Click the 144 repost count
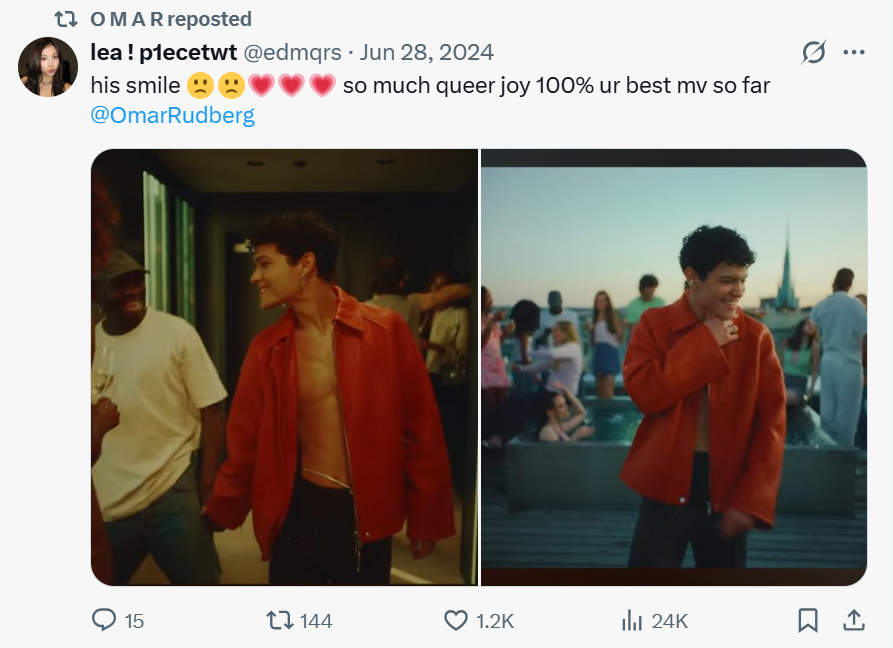893x648 pixels. 316,621
